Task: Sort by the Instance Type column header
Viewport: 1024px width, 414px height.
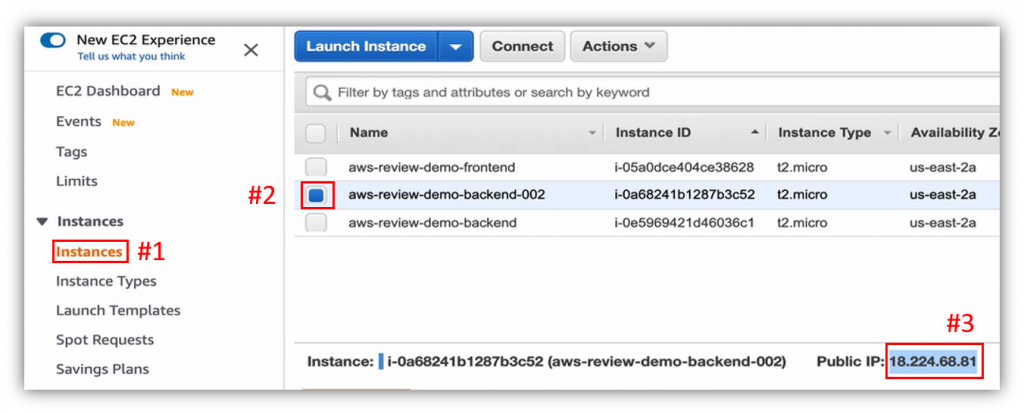Action: (x=824, y=133)
